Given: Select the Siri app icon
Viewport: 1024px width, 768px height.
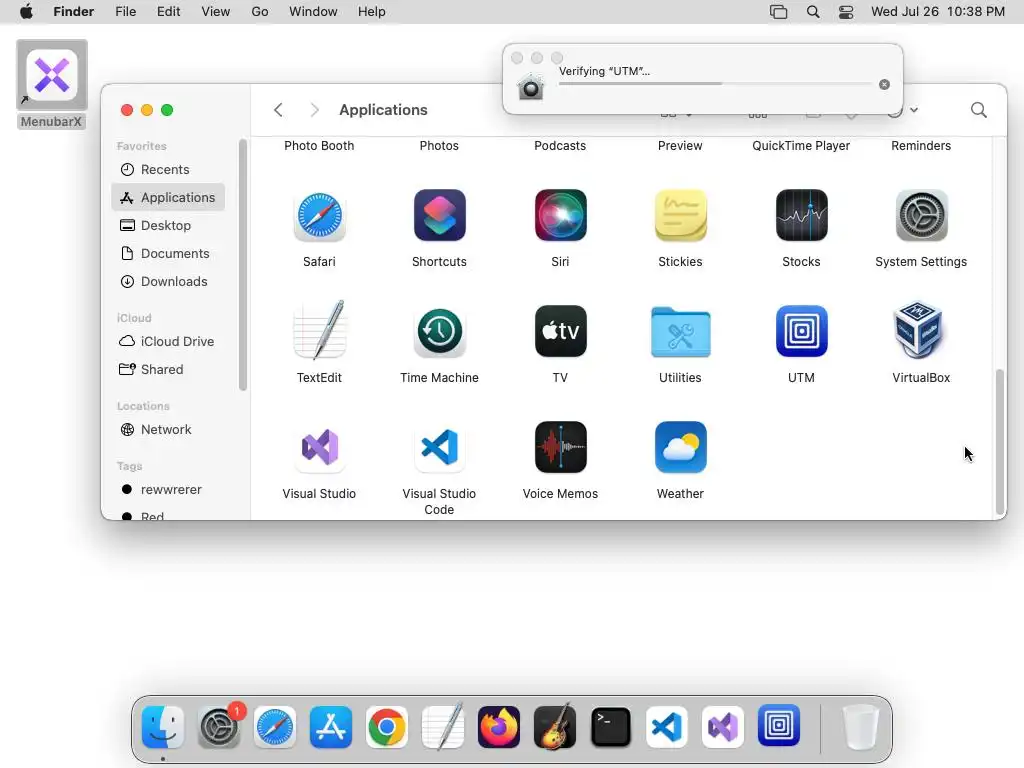Looking at the screenshot, I should point(560,216).
